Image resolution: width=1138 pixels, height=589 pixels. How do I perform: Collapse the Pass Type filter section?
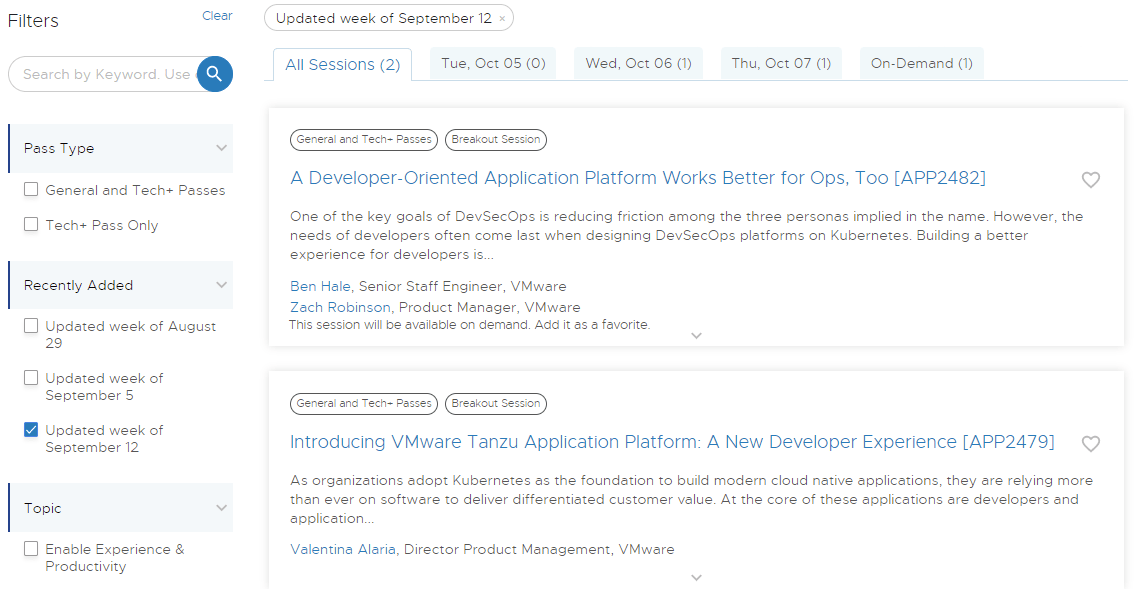point(221,148)
